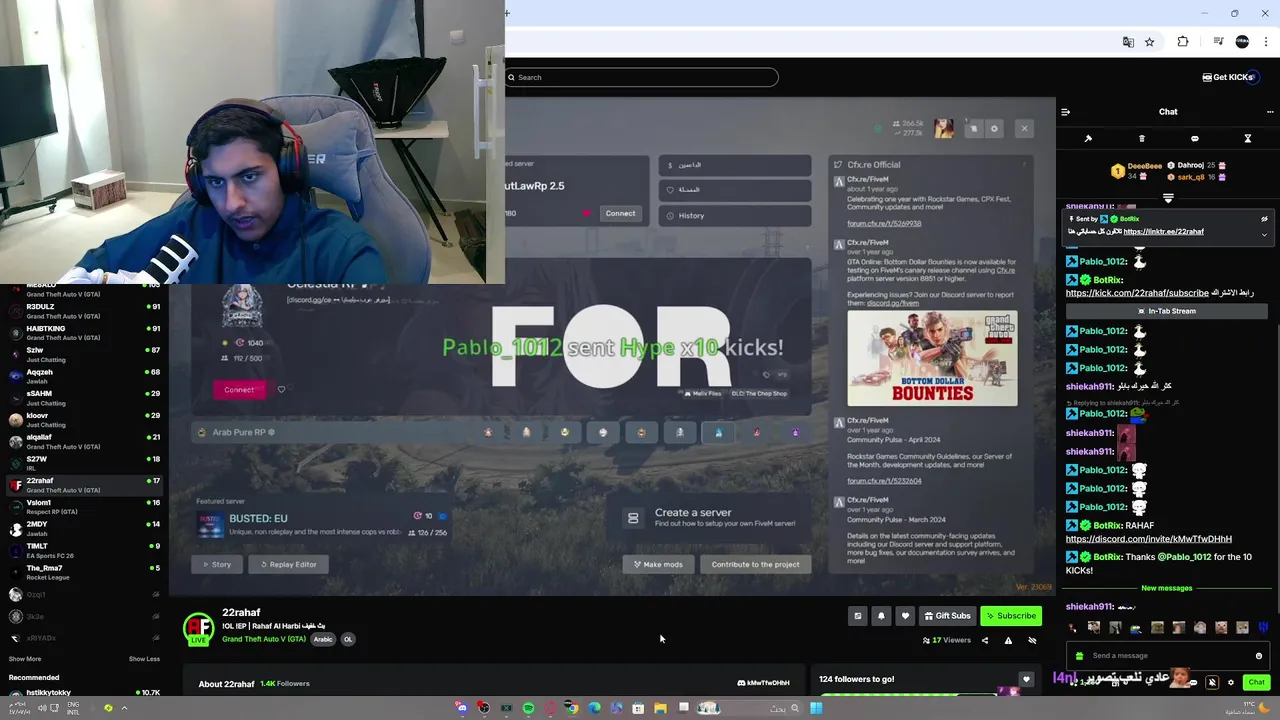Unpin the pinned BotRix message
The image size is (1280, 720).
pyautogui.click(x=1264, y=219)
